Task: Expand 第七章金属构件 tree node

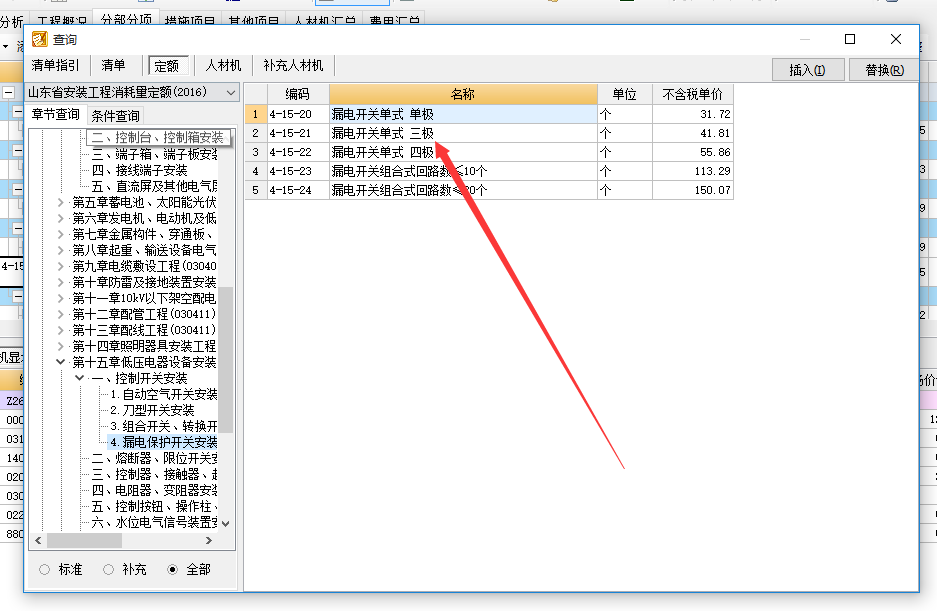Action: (x=60, y=234)
